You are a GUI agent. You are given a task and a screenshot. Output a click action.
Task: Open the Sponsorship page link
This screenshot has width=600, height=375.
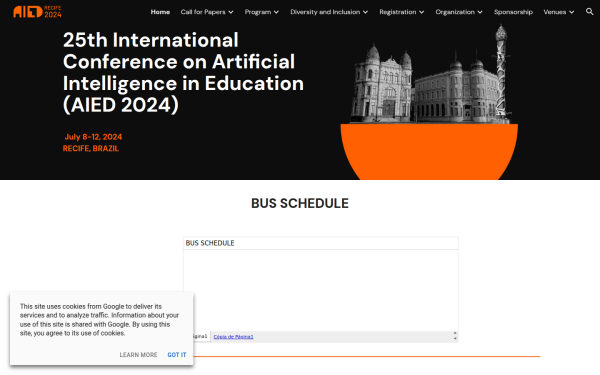(513, 12)
